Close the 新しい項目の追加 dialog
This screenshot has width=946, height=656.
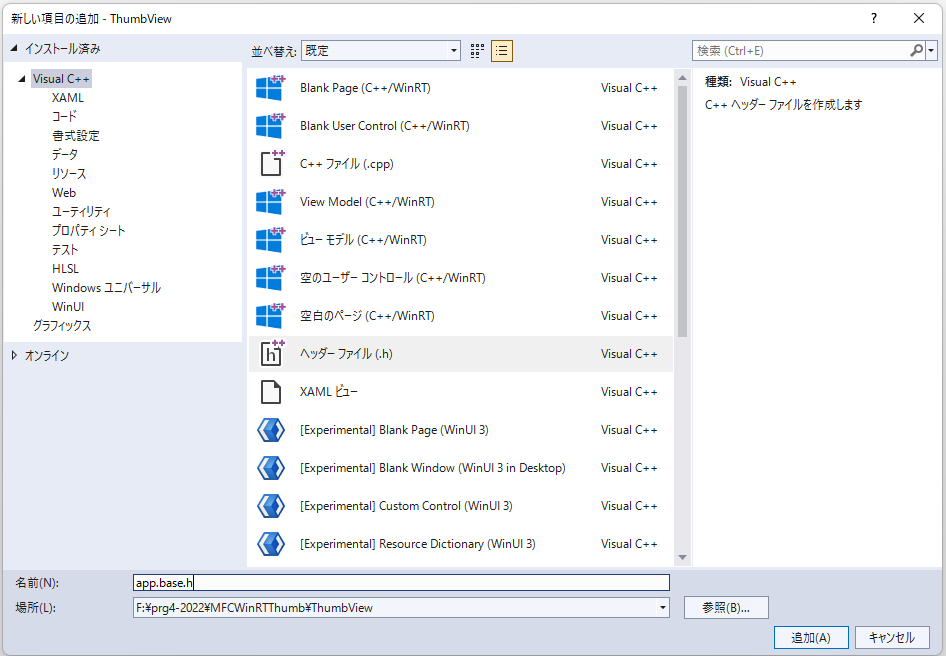(919, 19)
